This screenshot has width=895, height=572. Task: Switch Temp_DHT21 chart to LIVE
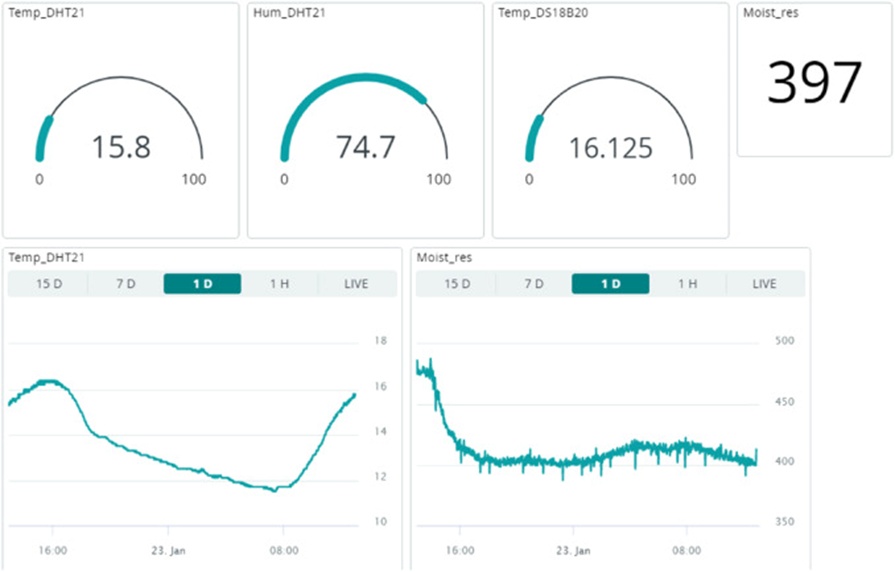356,284
